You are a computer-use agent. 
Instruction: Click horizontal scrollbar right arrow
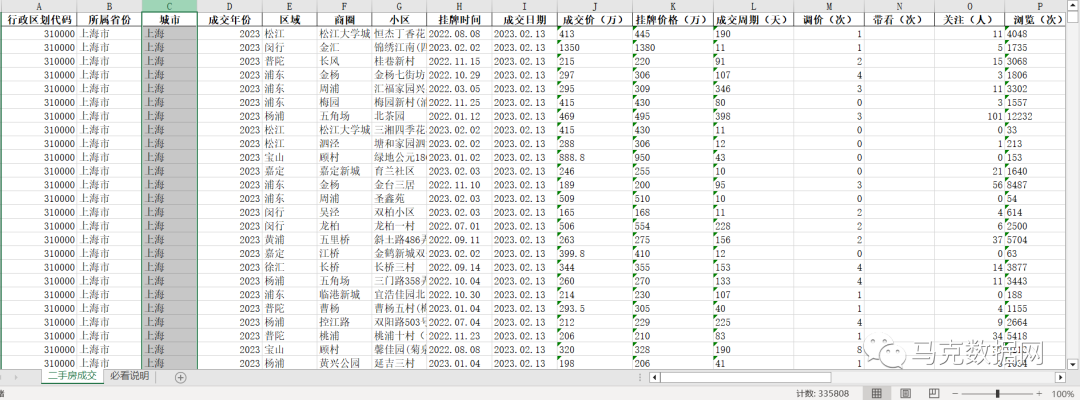point(1060,377)
